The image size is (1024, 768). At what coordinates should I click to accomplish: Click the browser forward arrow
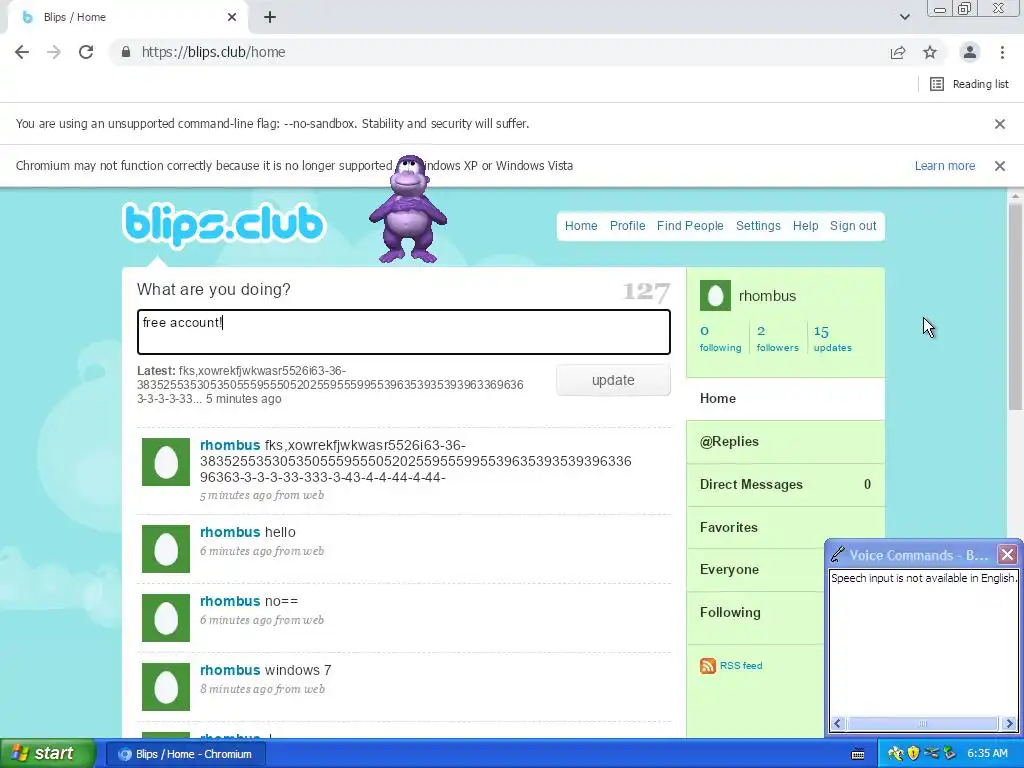(54, 52)
